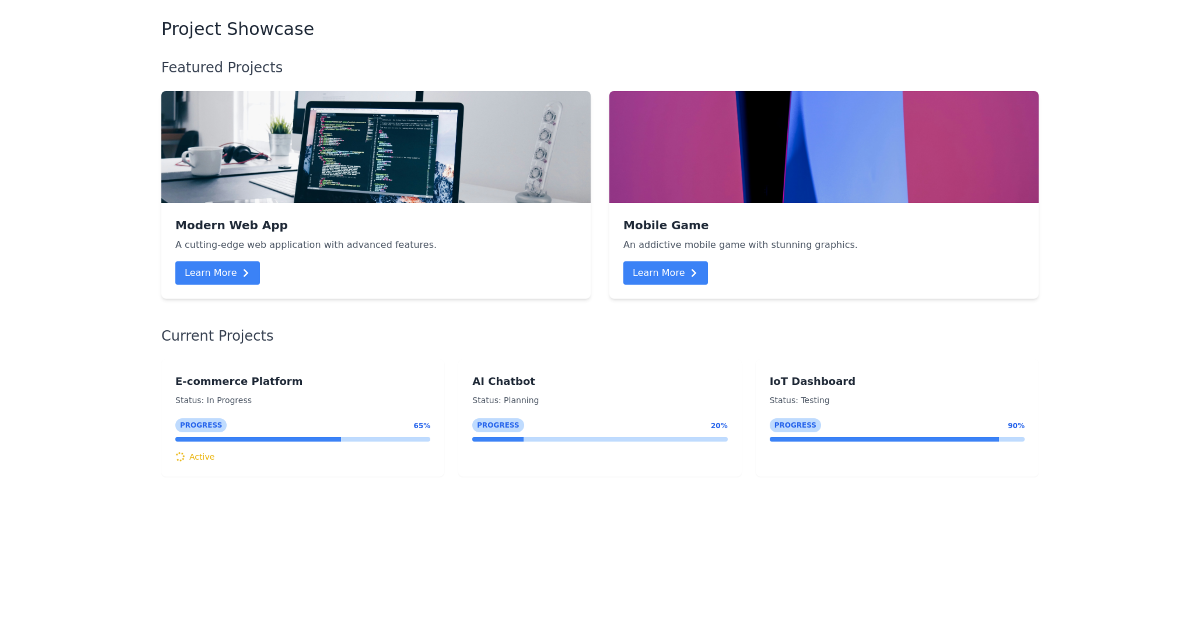
Task: Select the PROGRESS badge on IoT Dashboard
Action: pos(795,425)
